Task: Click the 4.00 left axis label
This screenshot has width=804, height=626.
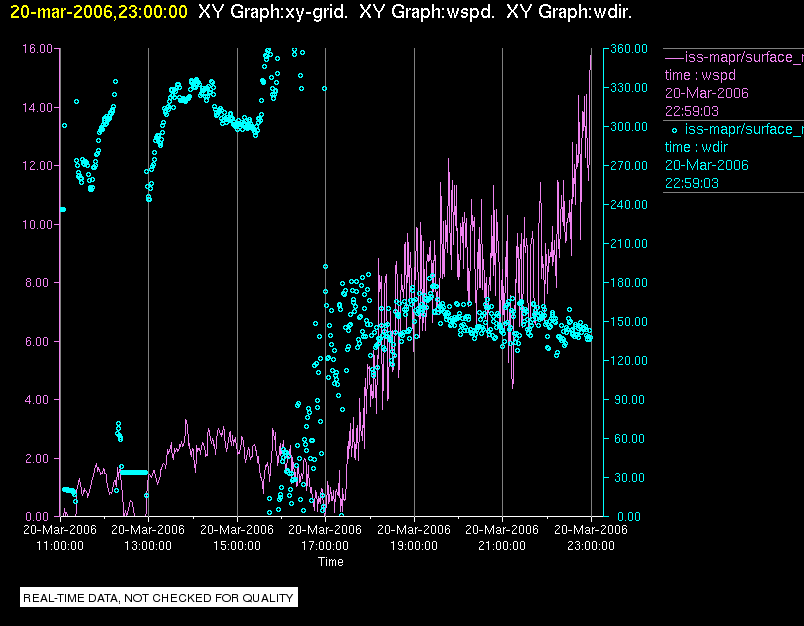Action: click(39, 399)
